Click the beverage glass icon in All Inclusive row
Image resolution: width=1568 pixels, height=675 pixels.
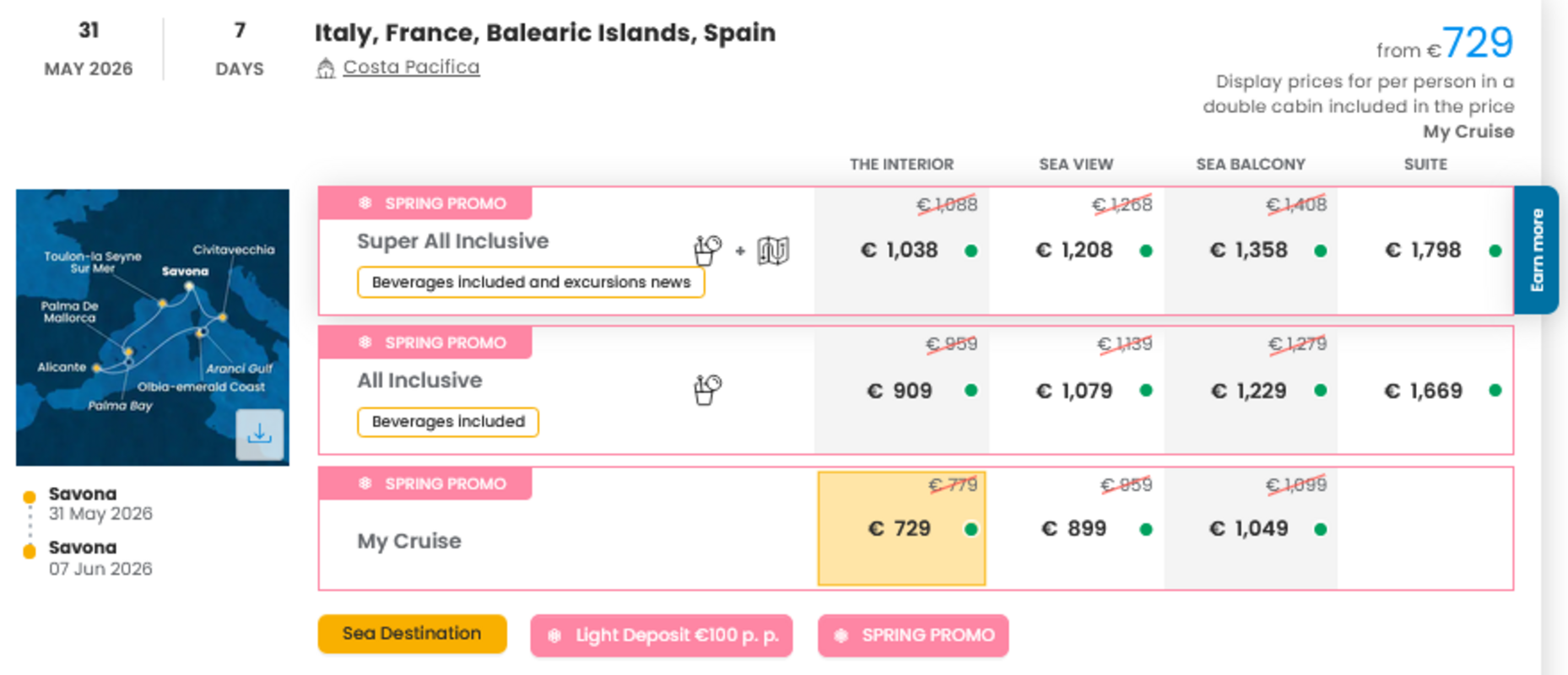707,387
